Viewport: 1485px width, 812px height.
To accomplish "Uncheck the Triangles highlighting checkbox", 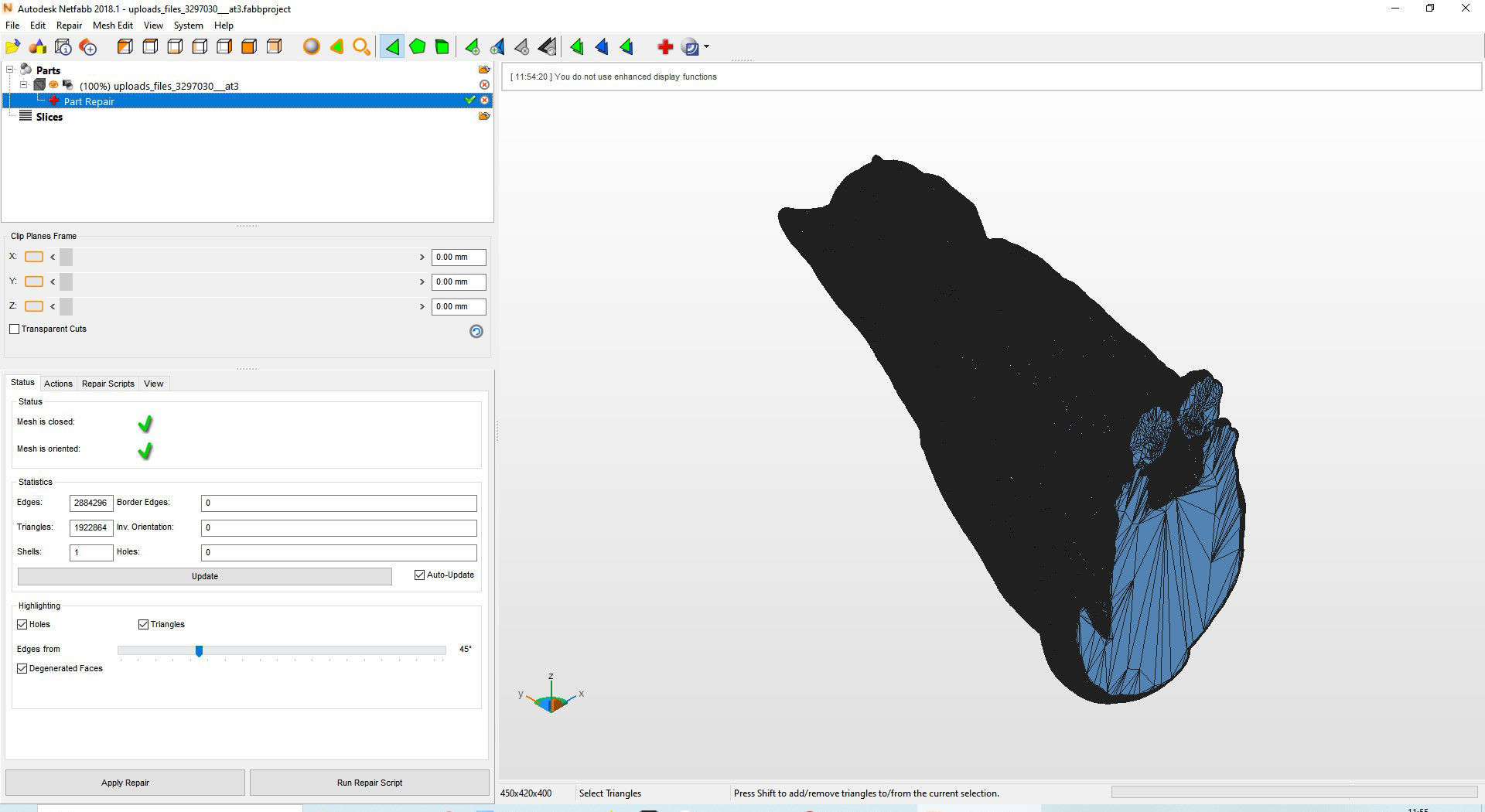I will point(143,624).
